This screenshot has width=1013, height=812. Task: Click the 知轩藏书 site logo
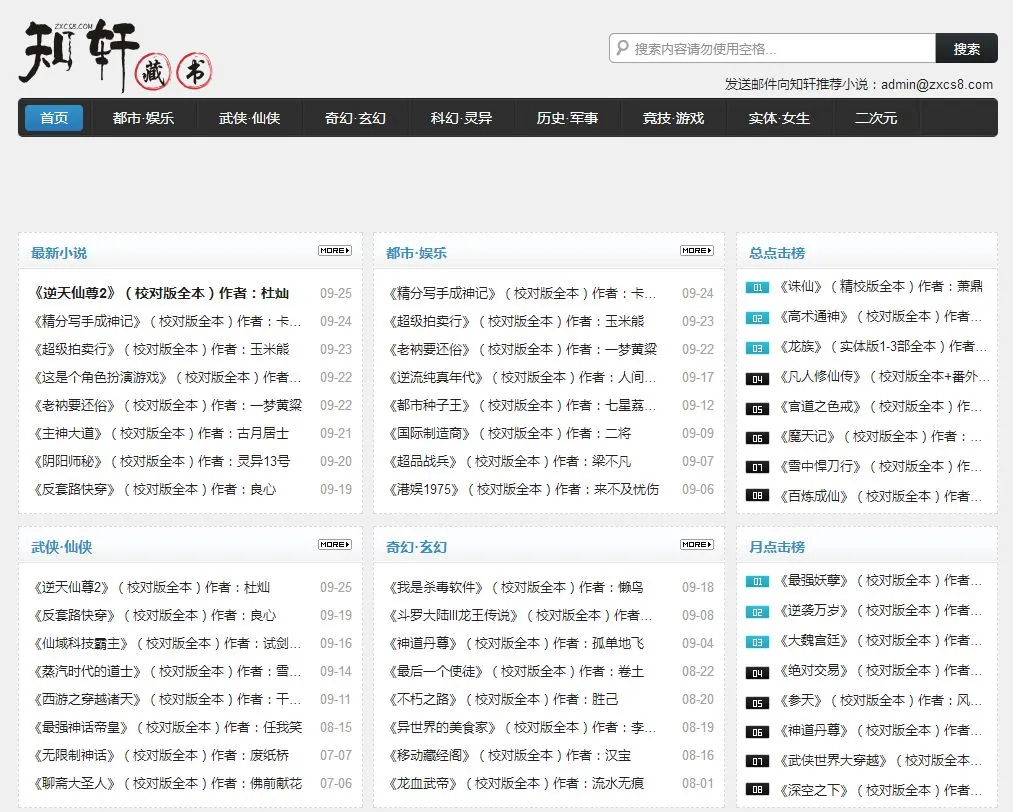tap(115, 56)
